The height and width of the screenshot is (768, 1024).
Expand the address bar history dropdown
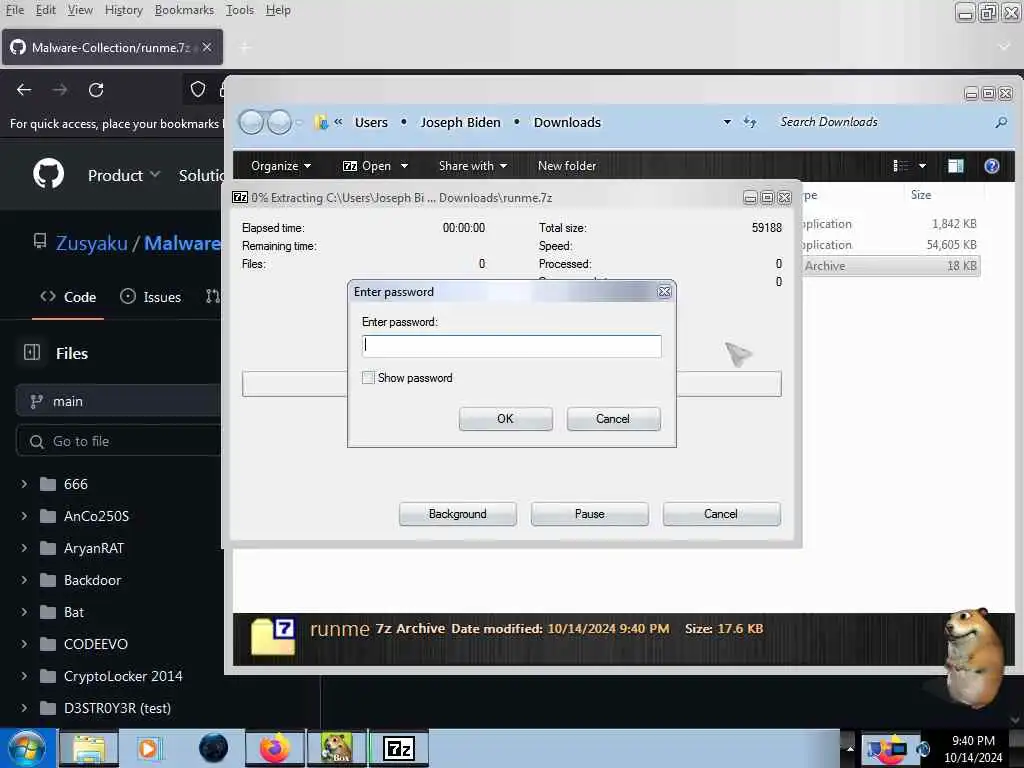click(727, 122)
